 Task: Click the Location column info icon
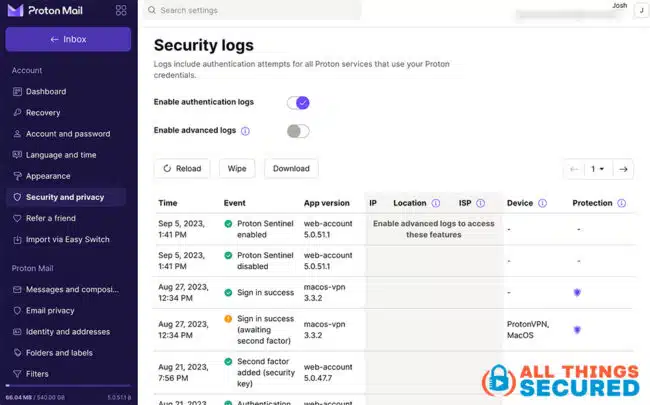(x=436, y=203)
